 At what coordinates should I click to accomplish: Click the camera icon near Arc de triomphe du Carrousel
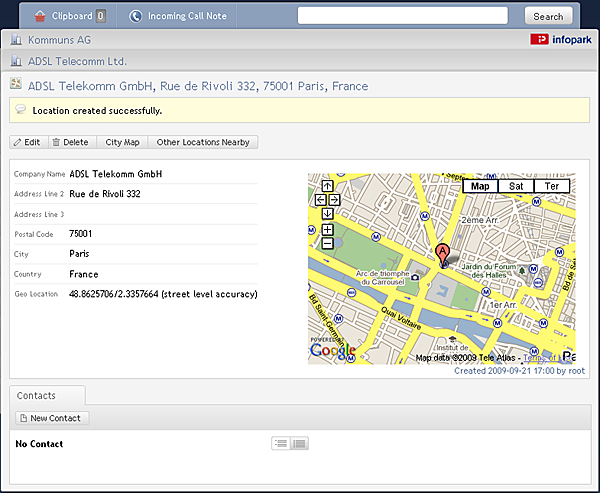(415, 277)
